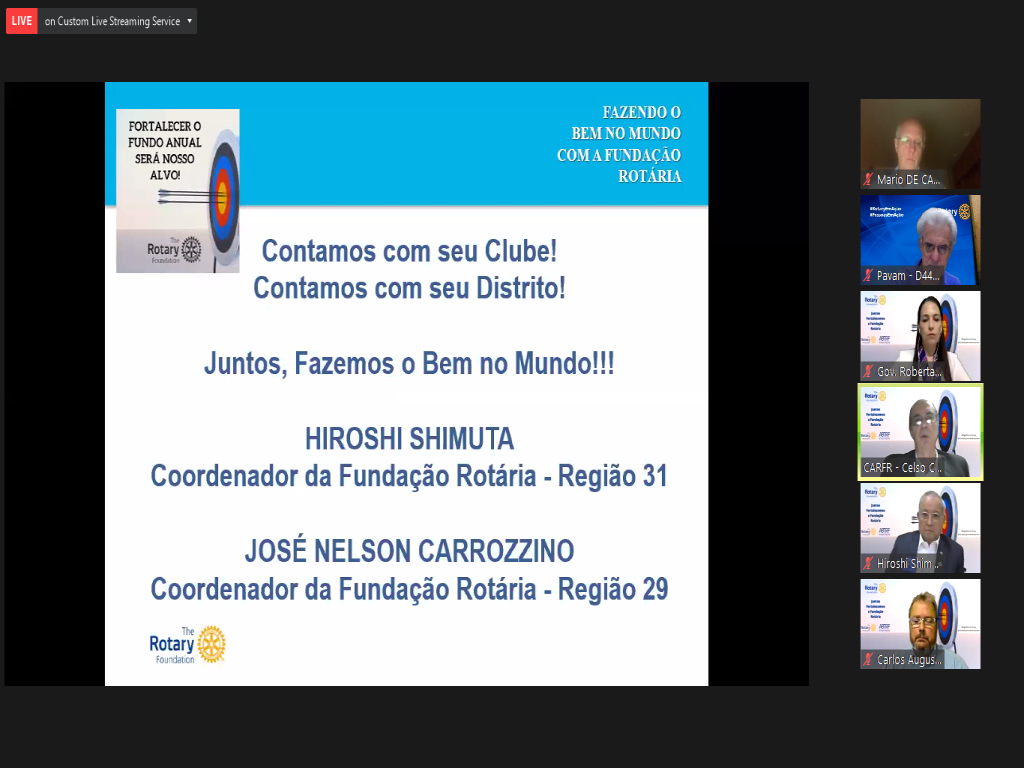Screen dimensions: 1024x768
Task: Click the HIROSHI SHIMUTA name on slide
Action: point(408,439)
